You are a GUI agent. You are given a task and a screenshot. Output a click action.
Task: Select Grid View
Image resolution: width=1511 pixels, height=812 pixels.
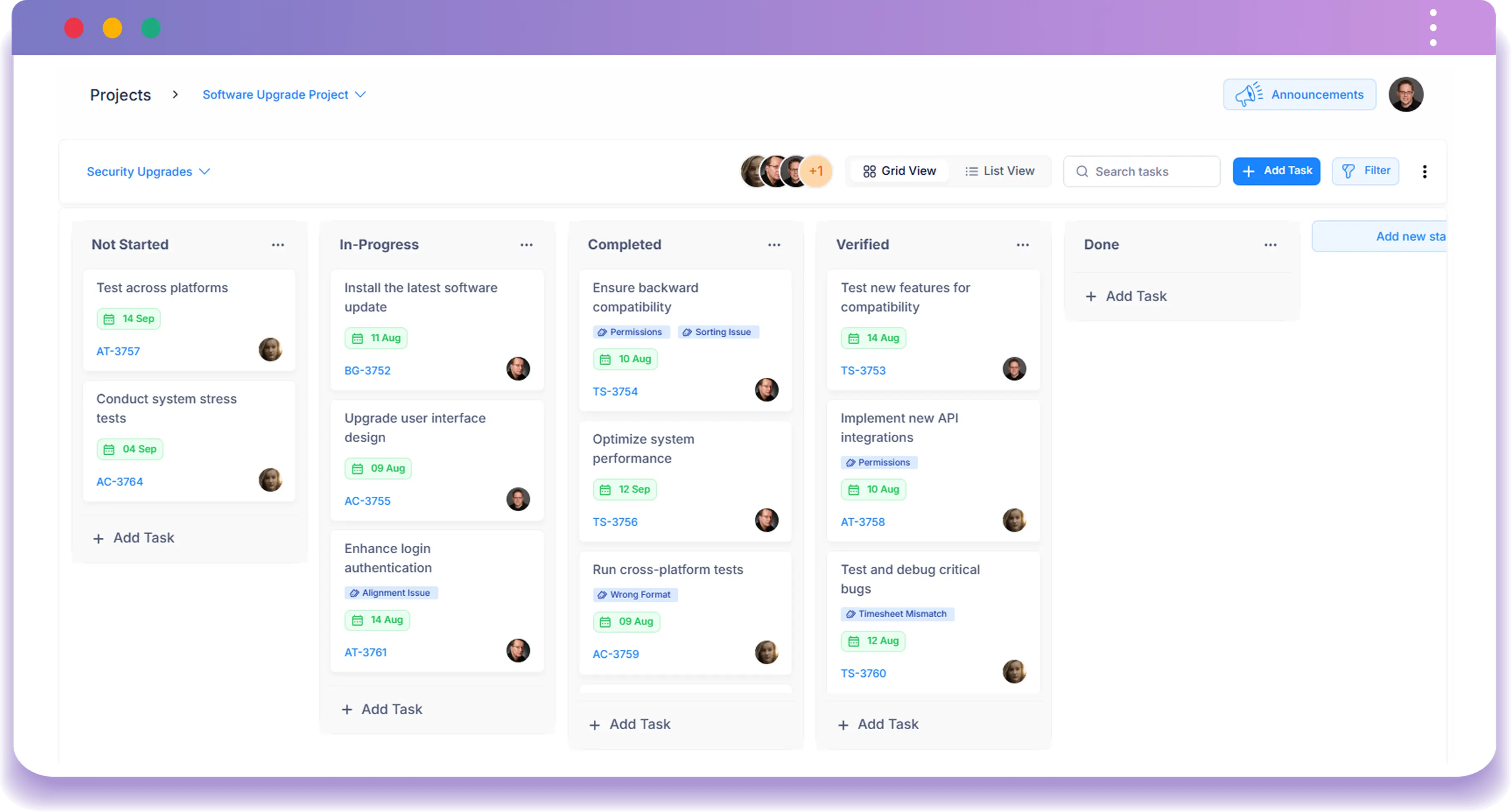tap(899, 171)
